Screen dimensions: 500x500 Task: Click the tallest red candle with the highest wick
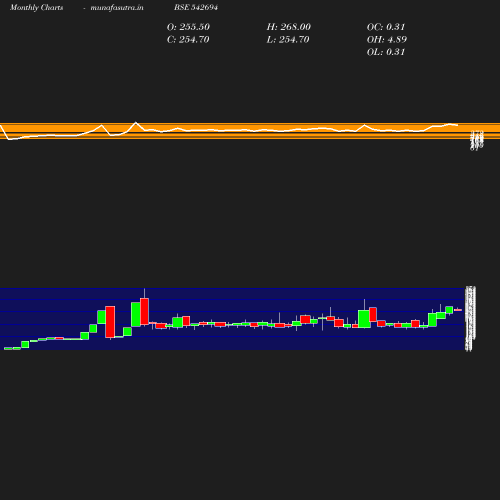point(144,311)
